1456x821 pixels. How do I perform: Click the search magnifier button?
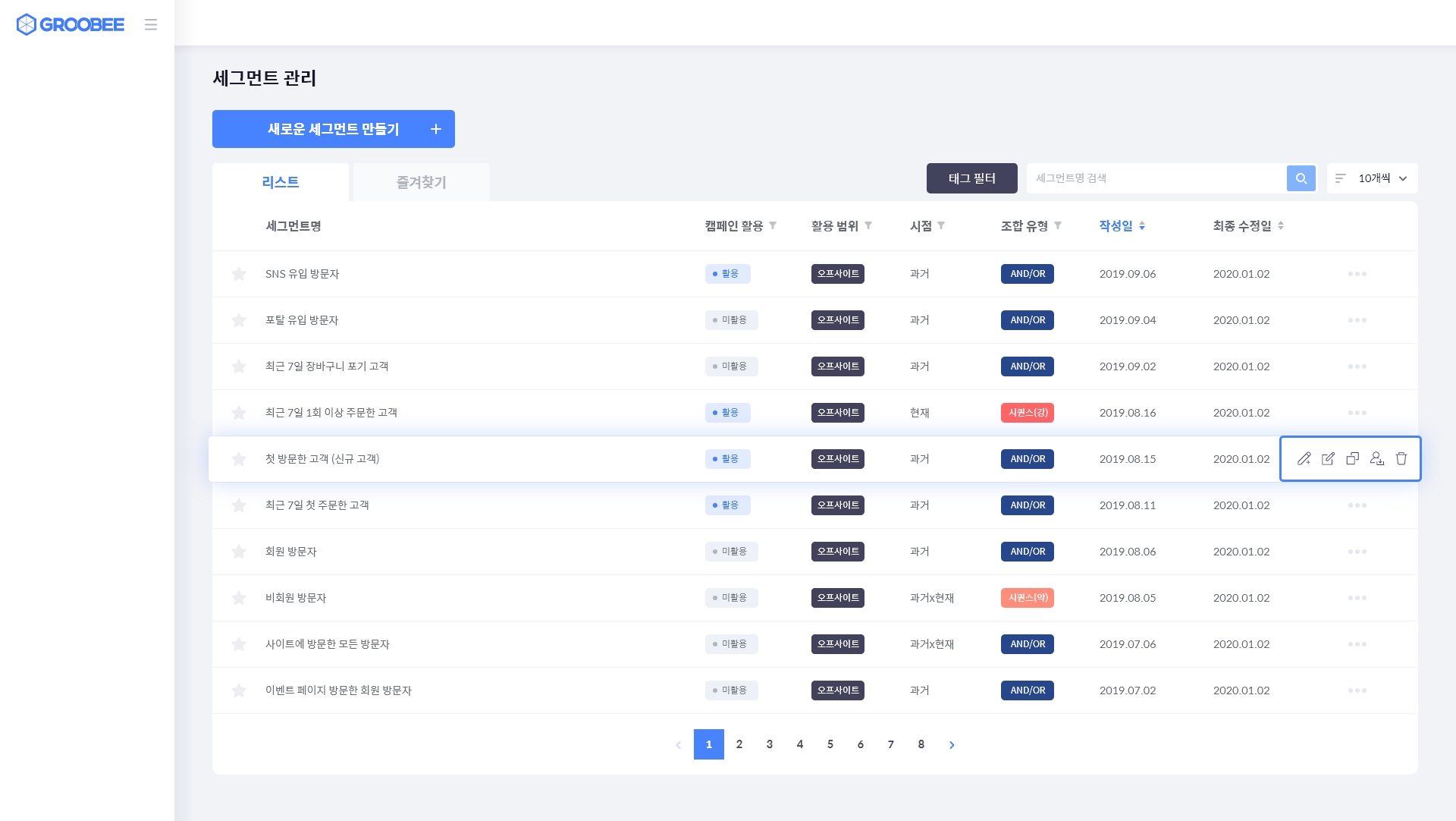(1301, 178)
